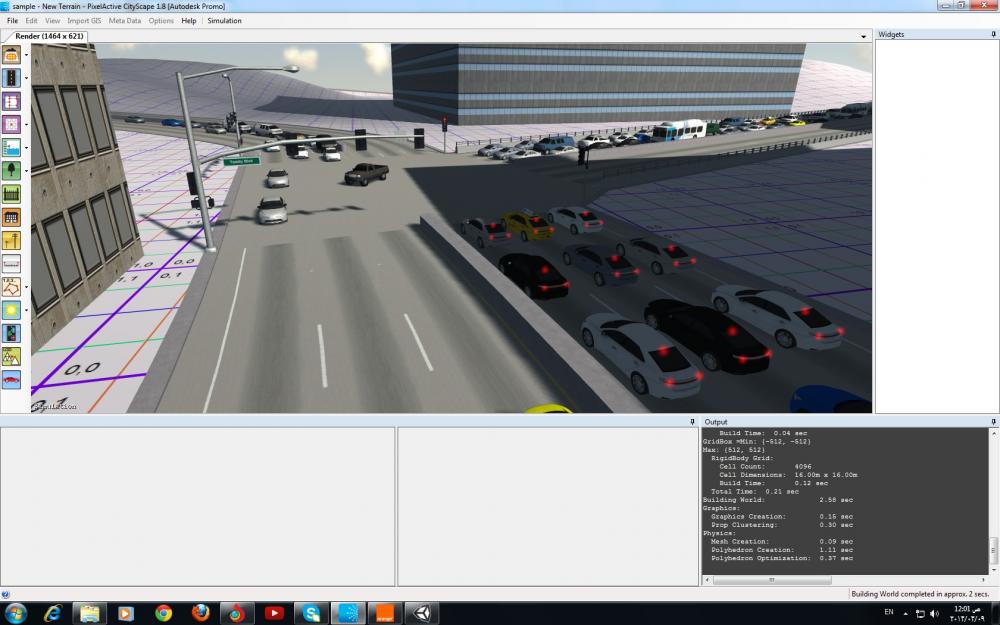1000x625 pixels.
Task: Click 'Building World completed' status text
Action: [x=920, y=594]
